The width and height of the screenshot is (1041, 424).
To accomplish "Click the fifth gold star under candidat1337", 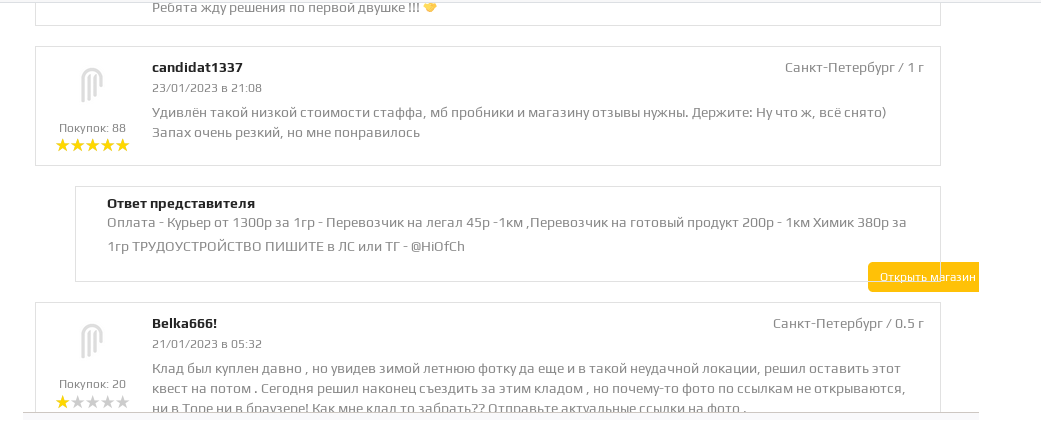I will [122, 145].
